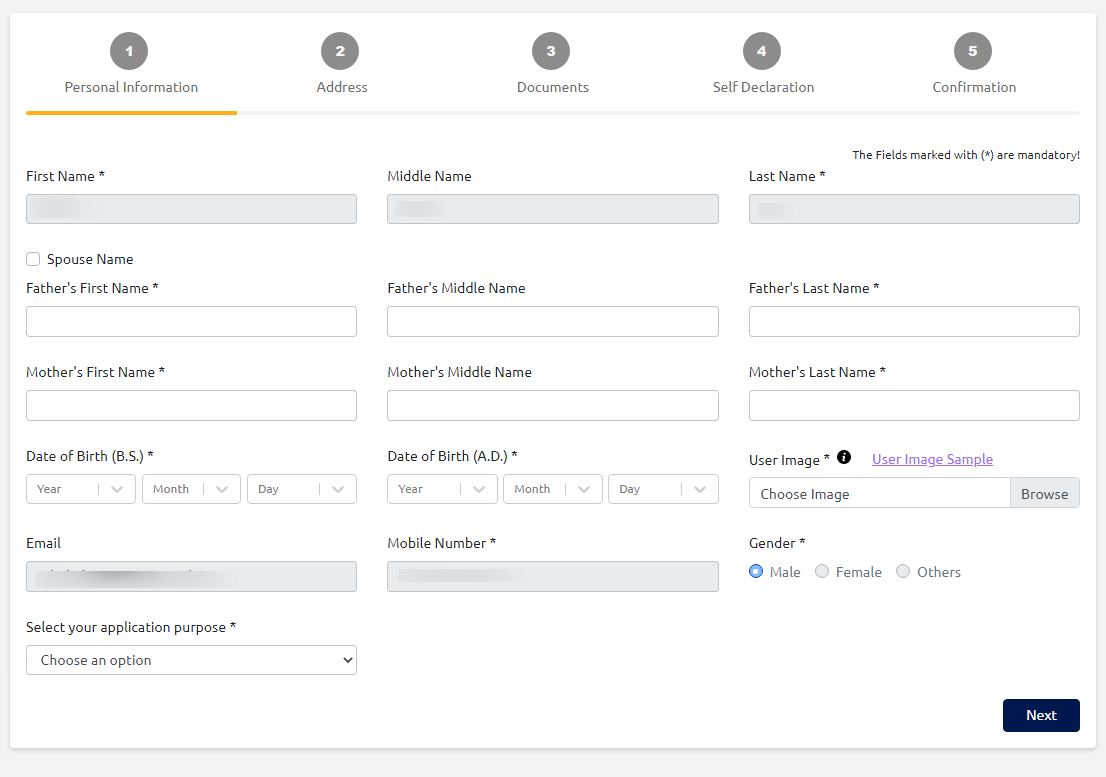Select step 5 circle for Confirmation
The height and width of the screenshot is (777, 1106).
click(973, 51)
